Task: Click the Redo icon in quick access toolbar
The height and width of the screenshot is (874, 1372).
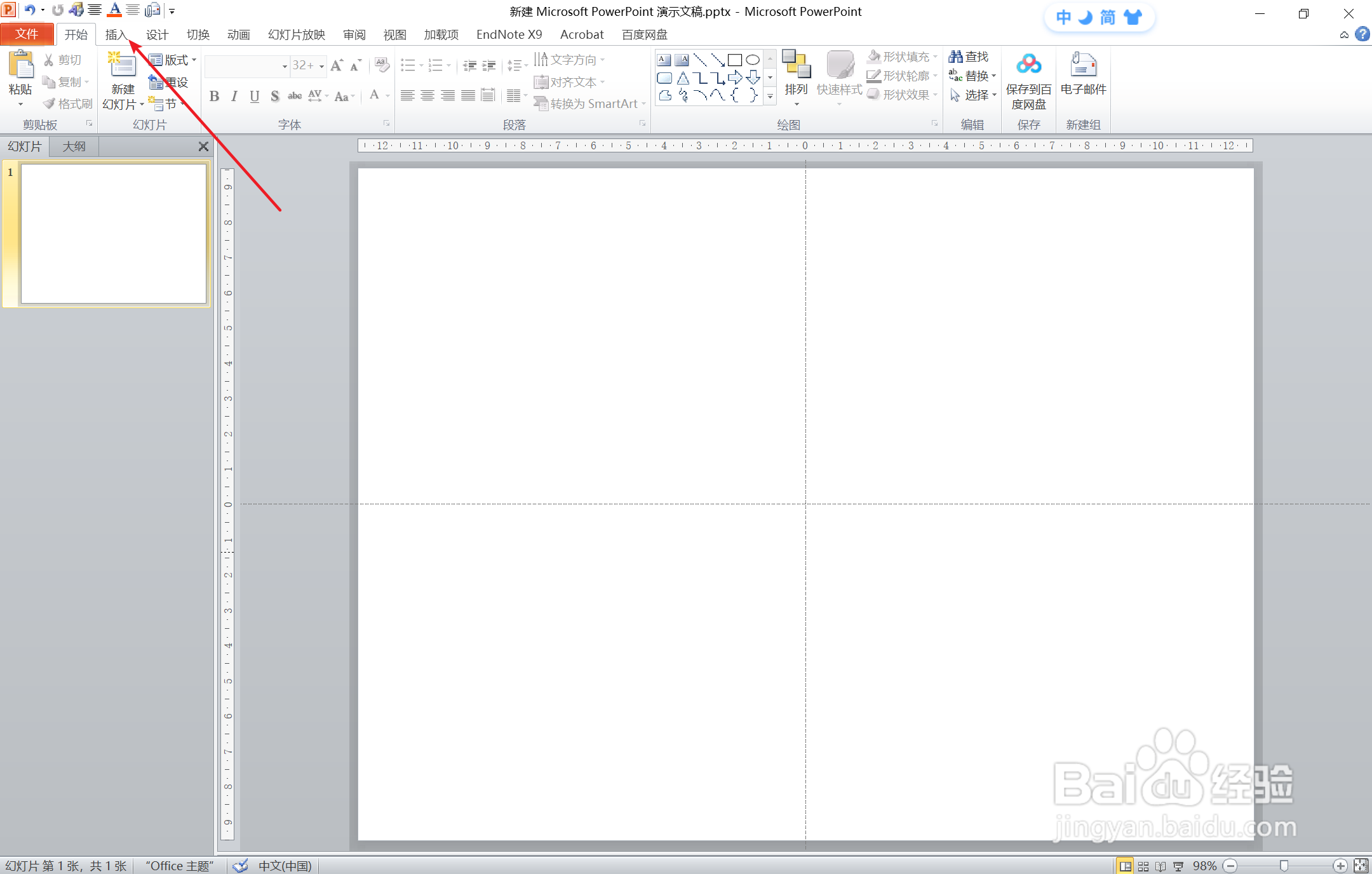Action: click(58, 10)
